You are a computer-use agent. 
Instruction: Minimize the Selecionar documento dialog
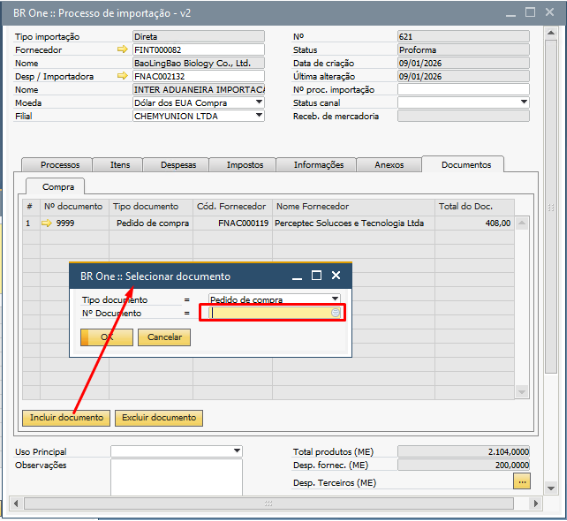coord(297,277)
